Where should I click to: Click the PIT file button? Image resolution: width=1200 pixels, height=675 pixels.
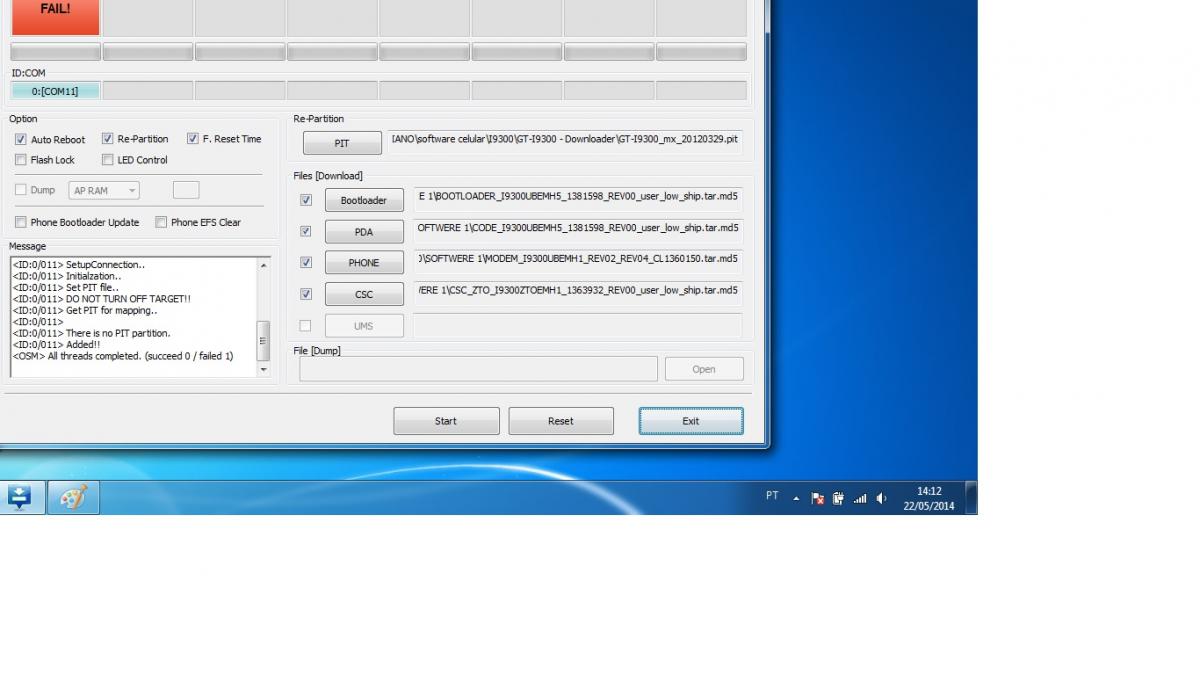pos(342,143)
